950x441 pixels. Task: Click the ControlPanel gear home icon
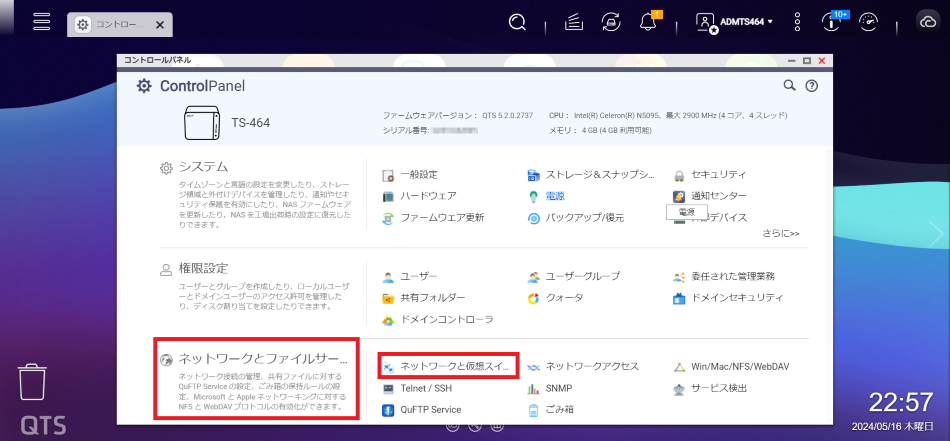click(144, 86)
